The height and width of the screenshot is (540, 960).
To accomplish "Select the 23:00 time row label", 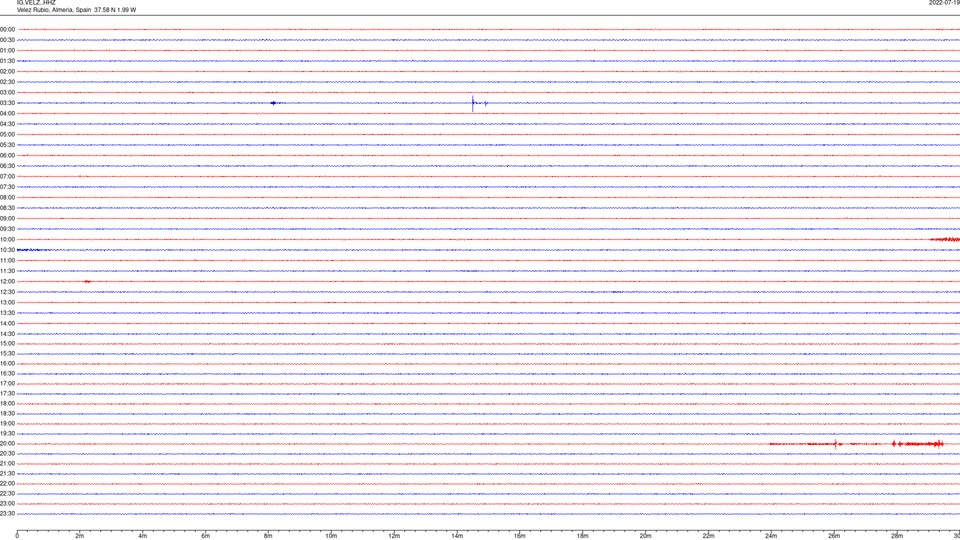I will 7,504.
